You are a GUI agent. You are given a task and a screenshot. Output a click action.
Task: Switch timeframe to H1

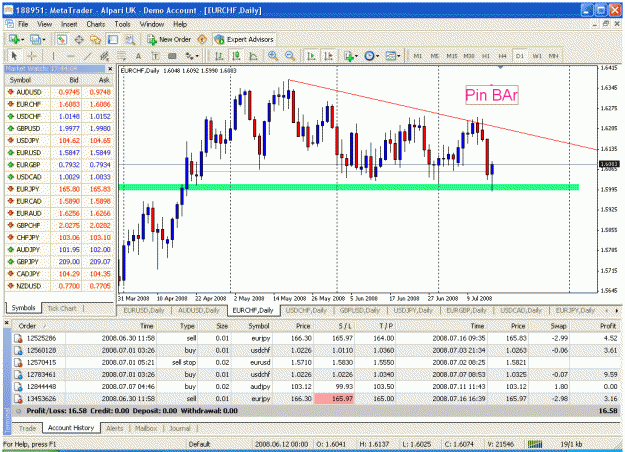pyautogui.click(x=486, y=56)
